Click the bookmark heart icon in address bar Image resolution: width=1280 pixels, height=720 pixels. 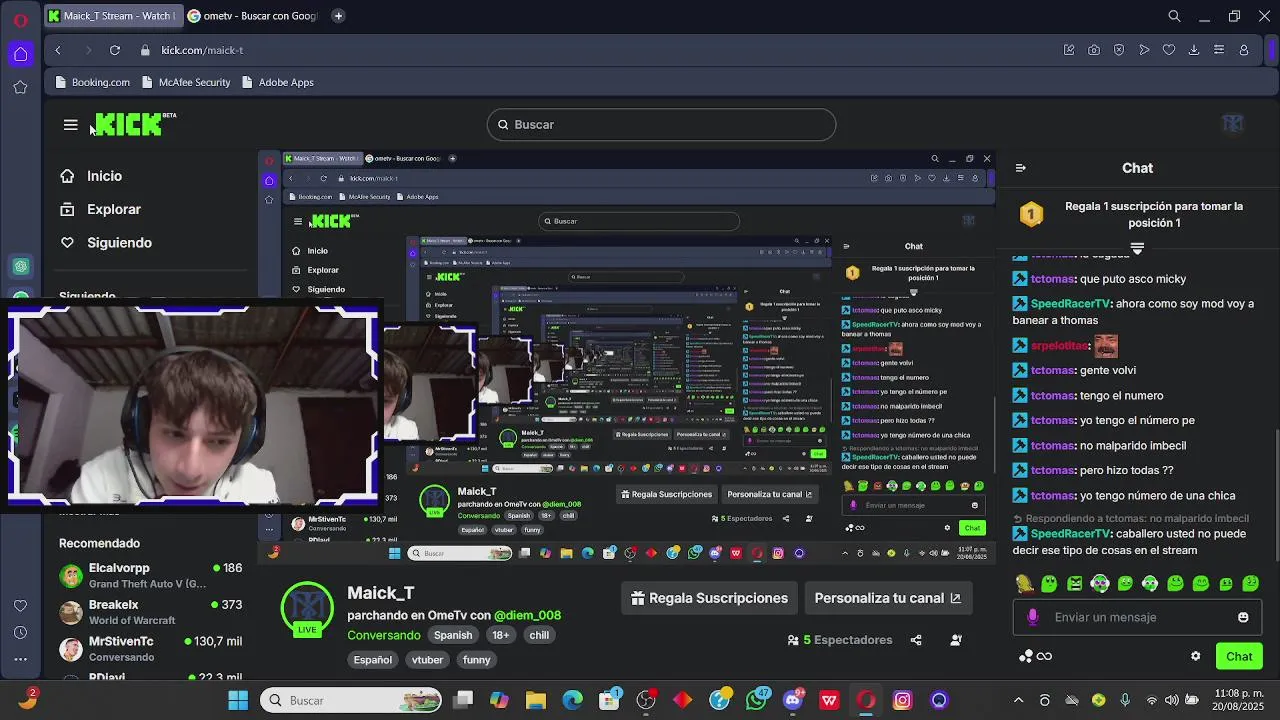click(x=1169, y=50)
